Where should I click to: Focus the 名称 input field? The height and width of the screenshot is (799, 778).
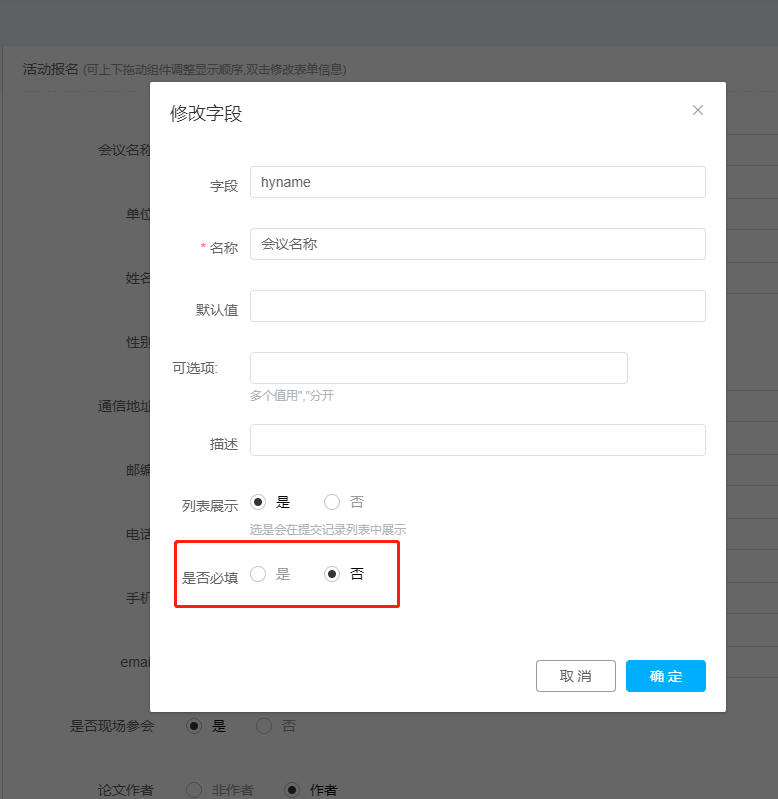[x=477, y=244]
